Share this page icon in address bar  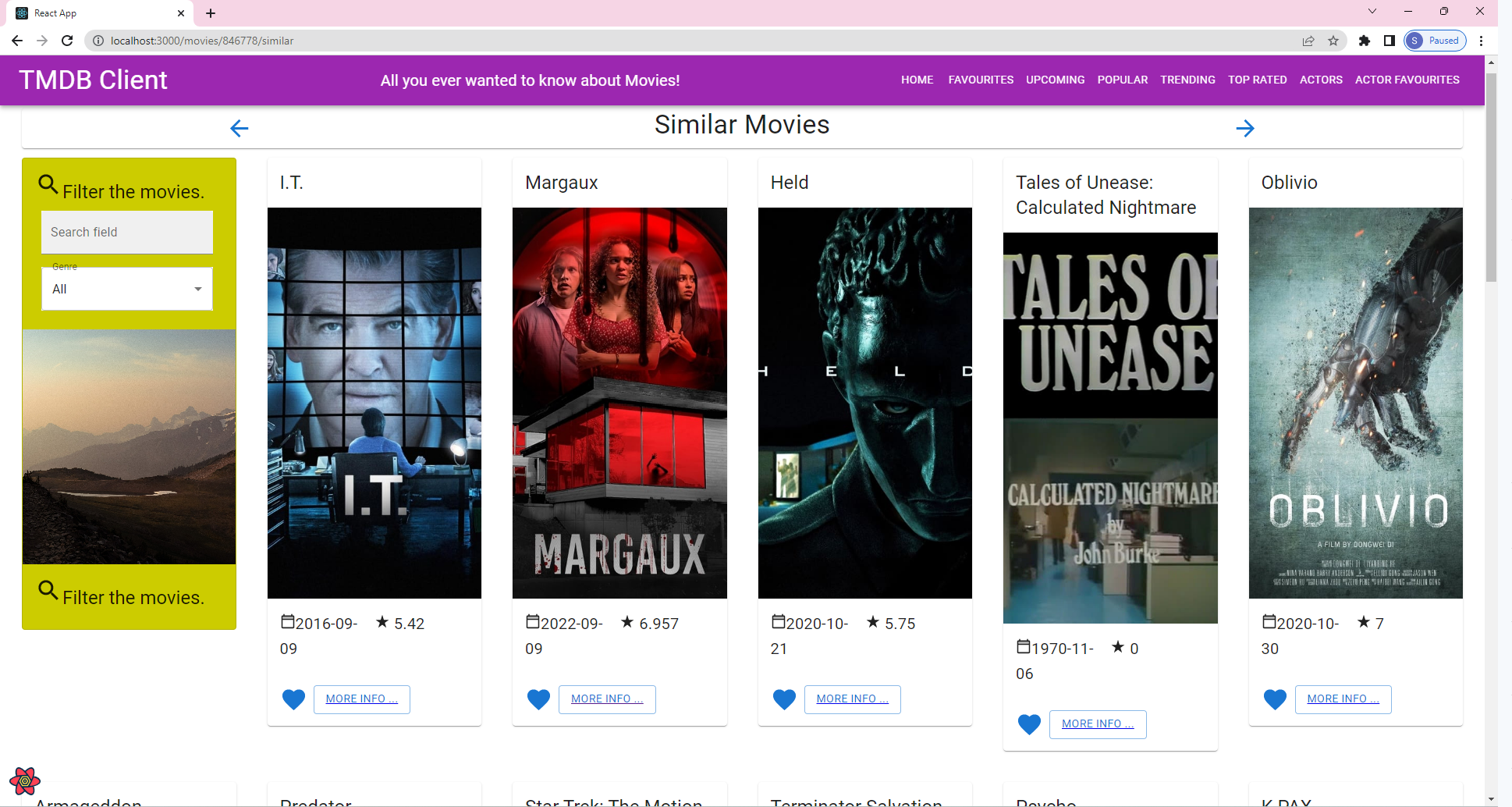point(1308,41)
